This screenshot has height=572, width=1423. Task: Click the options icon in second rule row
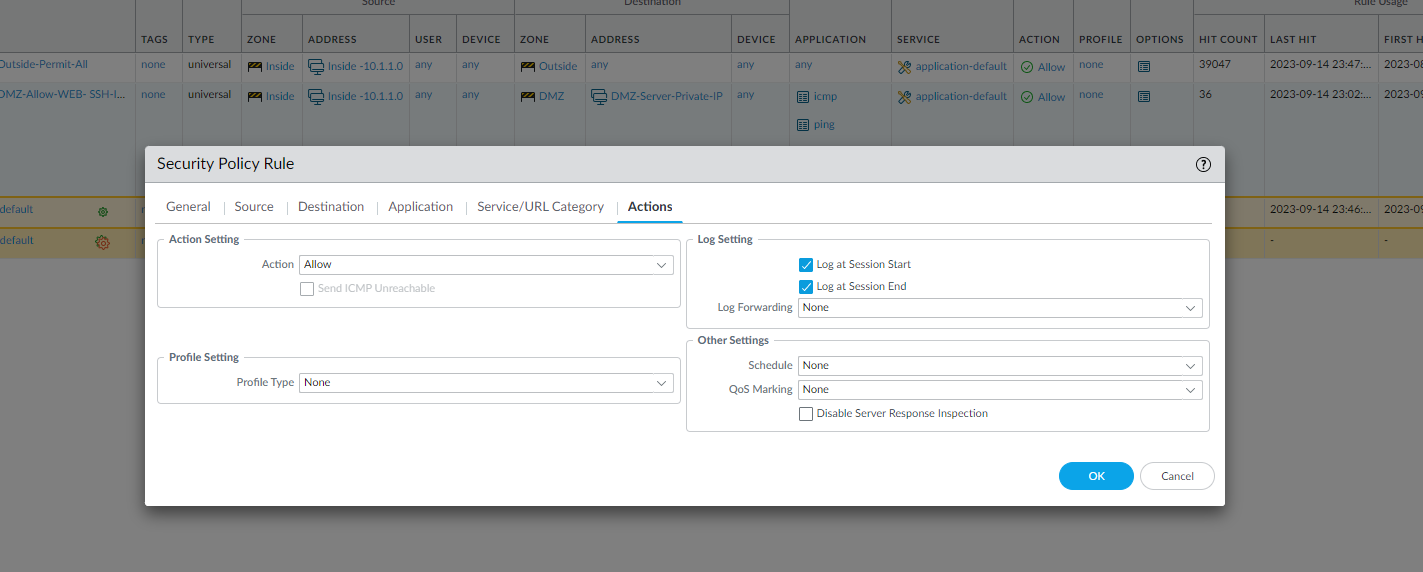[x=1144, y=97]
